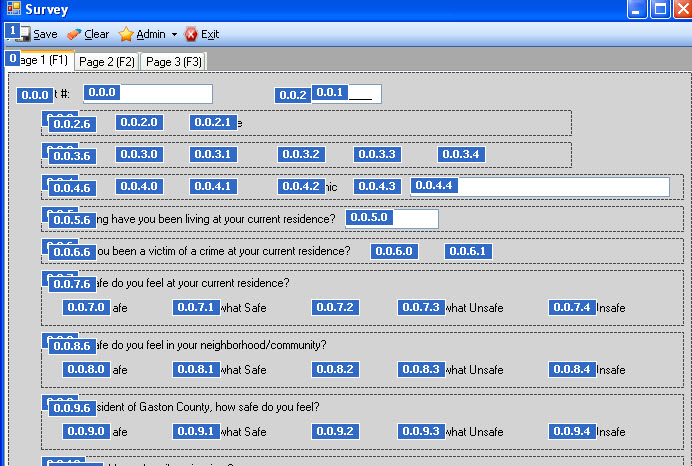The image size is (692, 466).
Task: Open the Admin dropdown menu
Action: pos(148,34)
